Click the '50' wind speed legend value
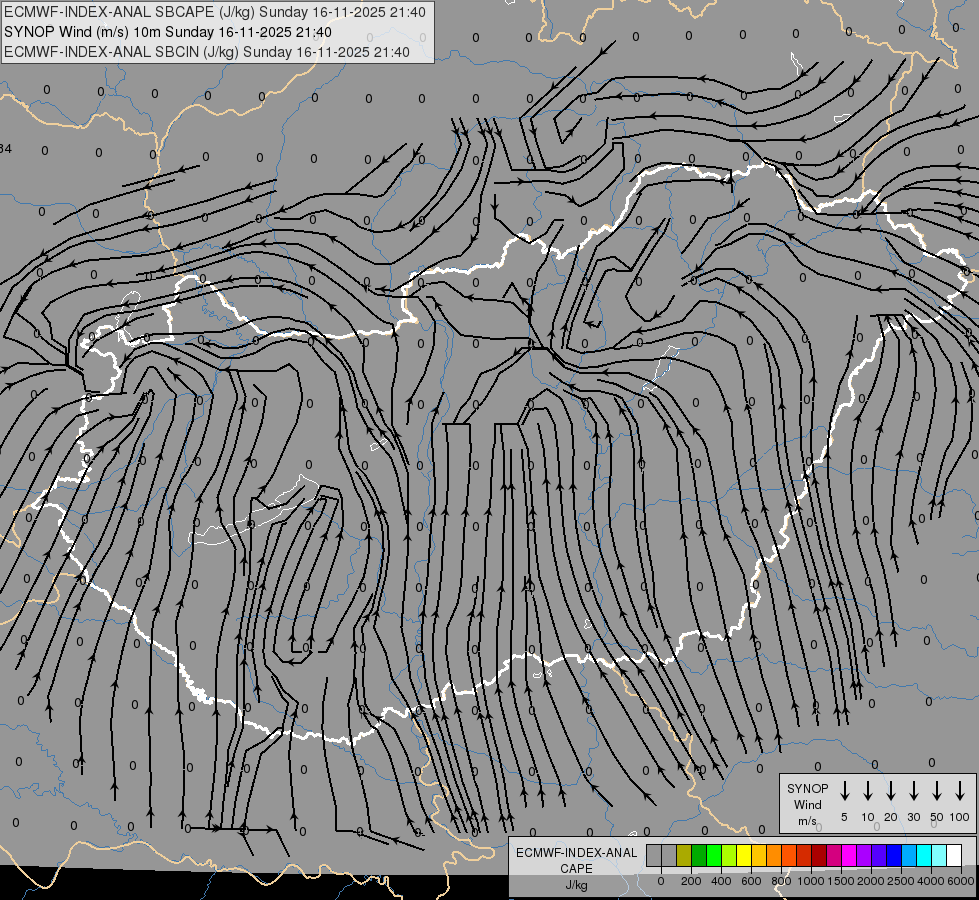The image size is (979, 900). (x=937, y=817)
